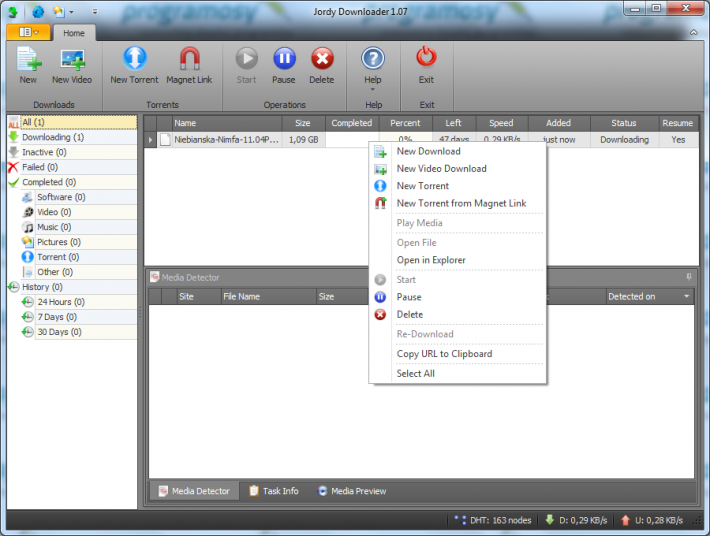710x536 pixels.
Task: Click the Downloading status cell
Action: click(x=624, y=140)
